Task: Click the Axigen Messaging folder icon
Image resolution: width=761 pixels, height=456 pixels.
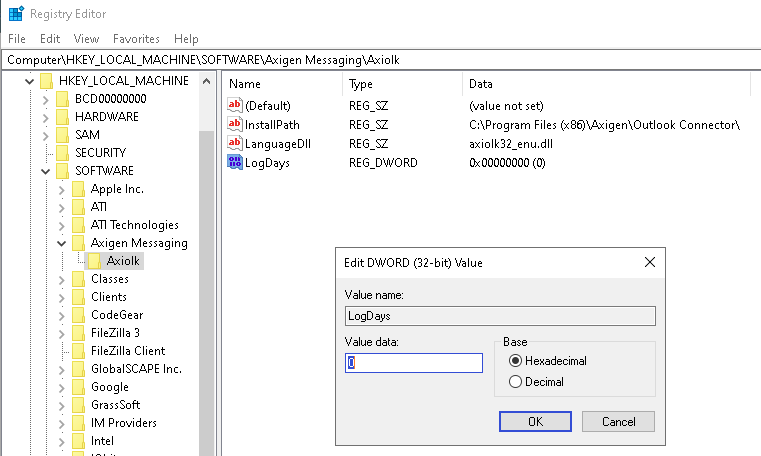Action: click(x=79, y=243)
